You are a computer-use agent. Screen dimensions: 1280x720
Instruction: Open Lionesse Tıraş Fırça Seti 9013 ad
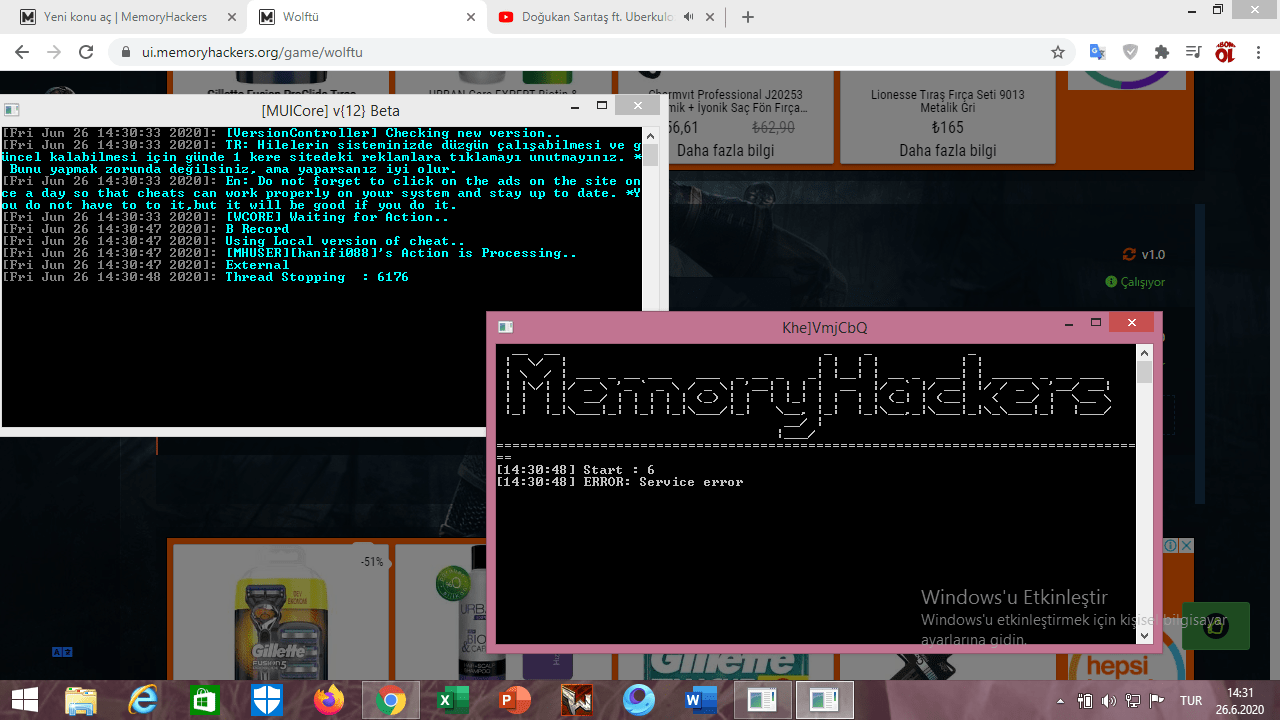pyautogui.click(x=947, y=101)
